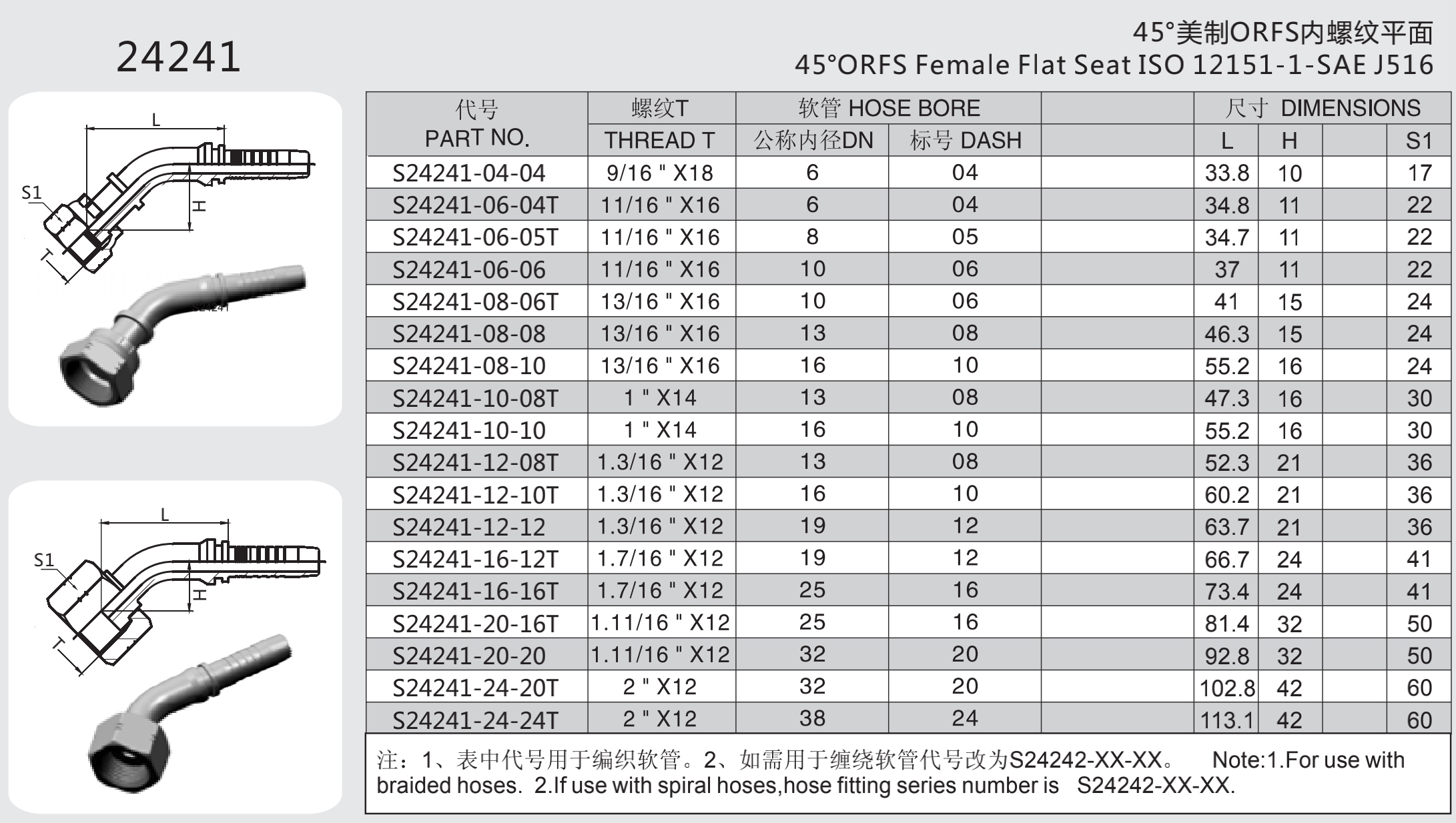Select the THREAD T column header
Viewport: 1456px width, 823px height.
(x=660, y=140)
